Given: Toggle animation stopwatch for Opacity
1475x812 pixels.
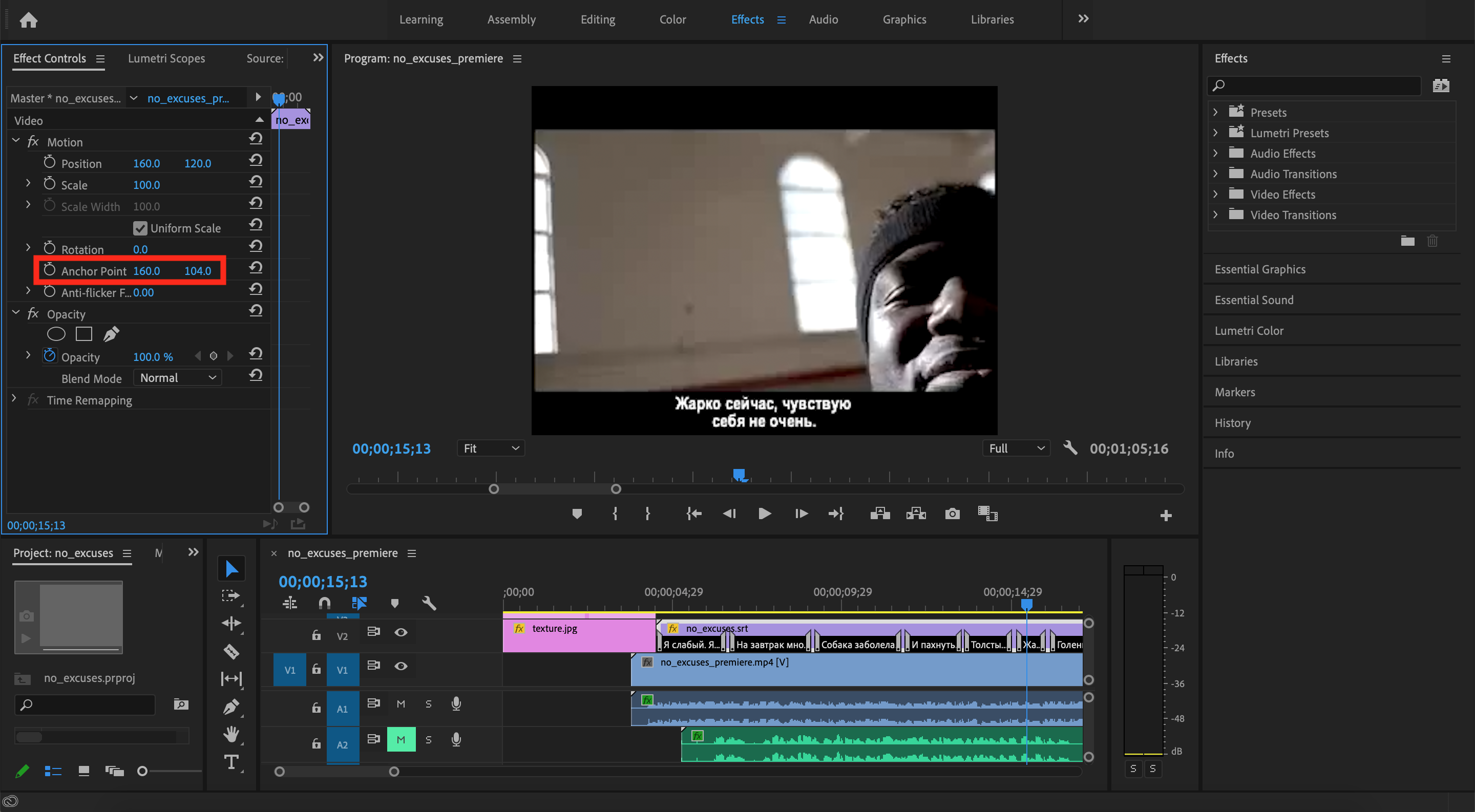Looking at the screenshot, I should tap(49, 356).
